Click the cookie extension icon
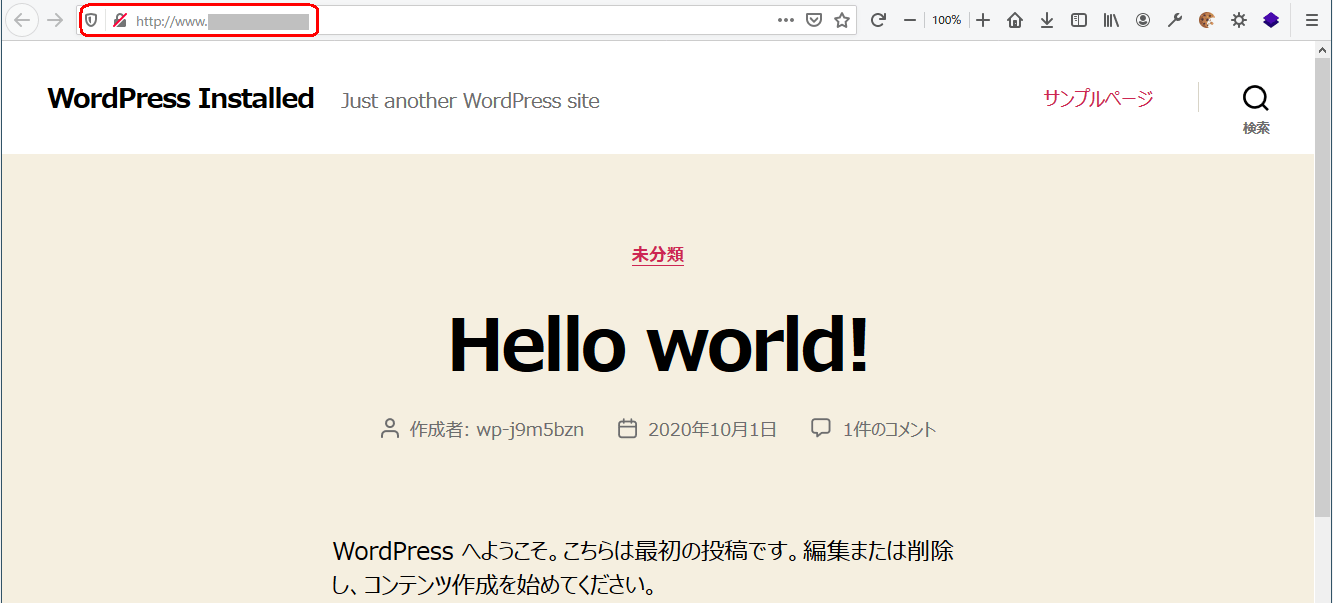This screenshot has width=1333, height=603. 1207,20
